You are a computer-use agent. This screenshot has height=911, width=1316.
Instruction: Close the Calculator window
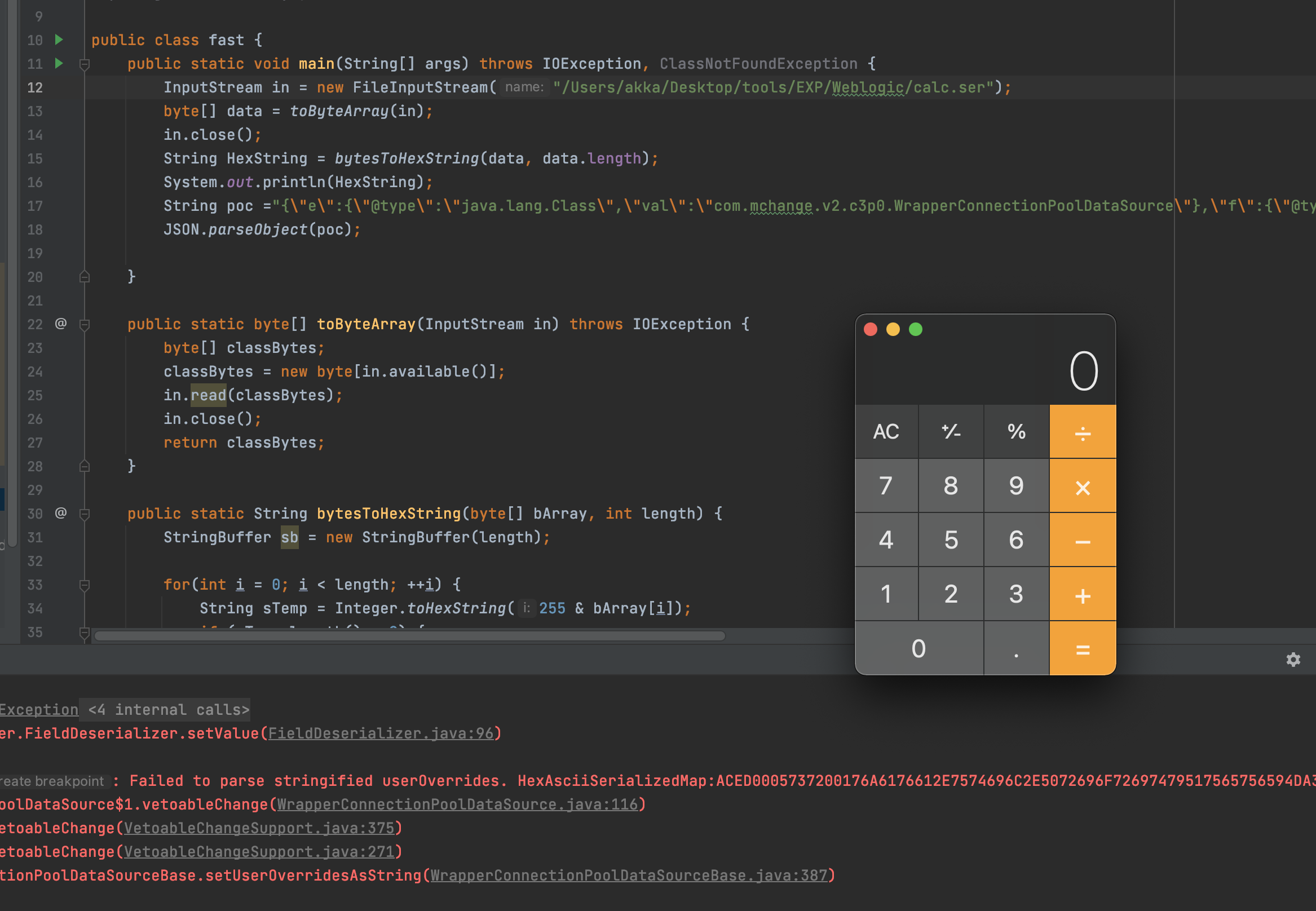click(871, 329)
